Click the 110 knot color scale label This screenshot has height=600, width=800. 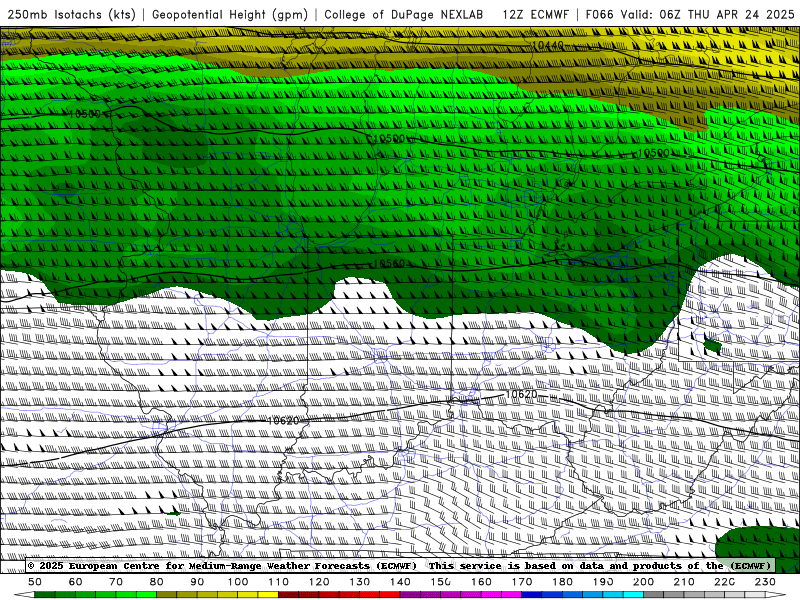[278, 582]
